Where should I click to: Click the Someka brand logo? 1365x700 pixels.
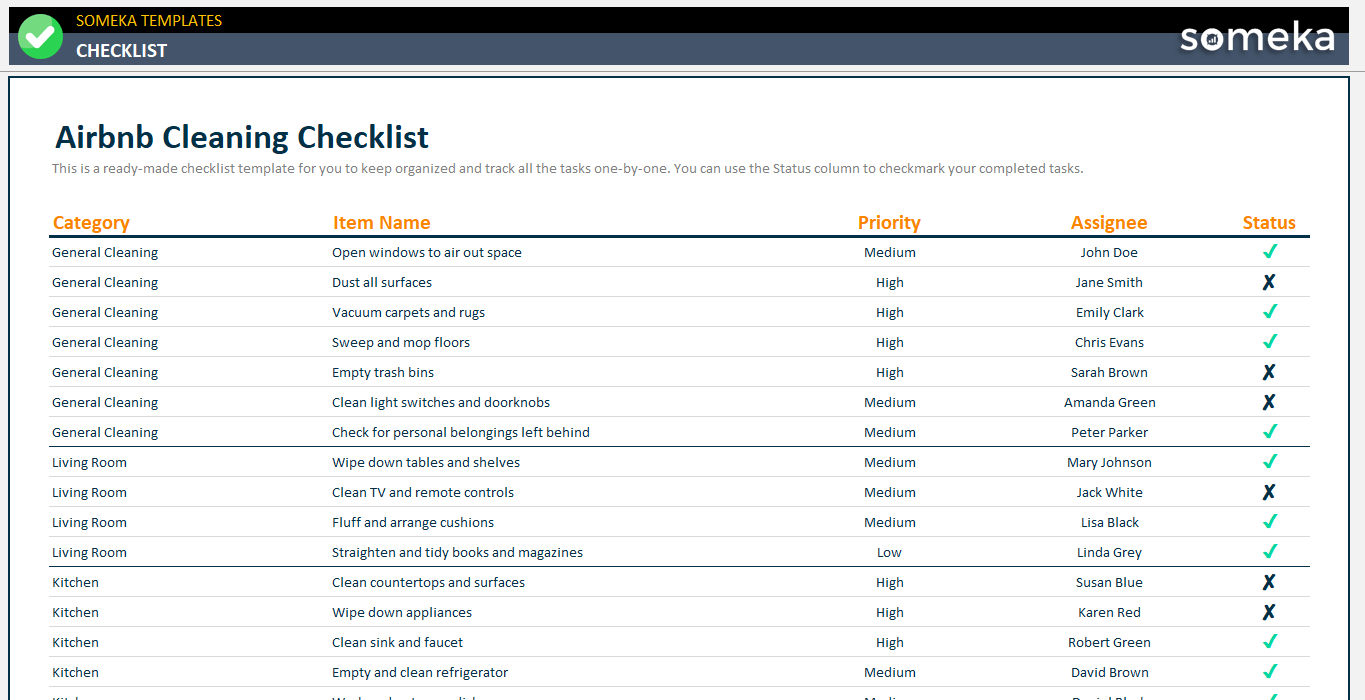coord(1257,38)
